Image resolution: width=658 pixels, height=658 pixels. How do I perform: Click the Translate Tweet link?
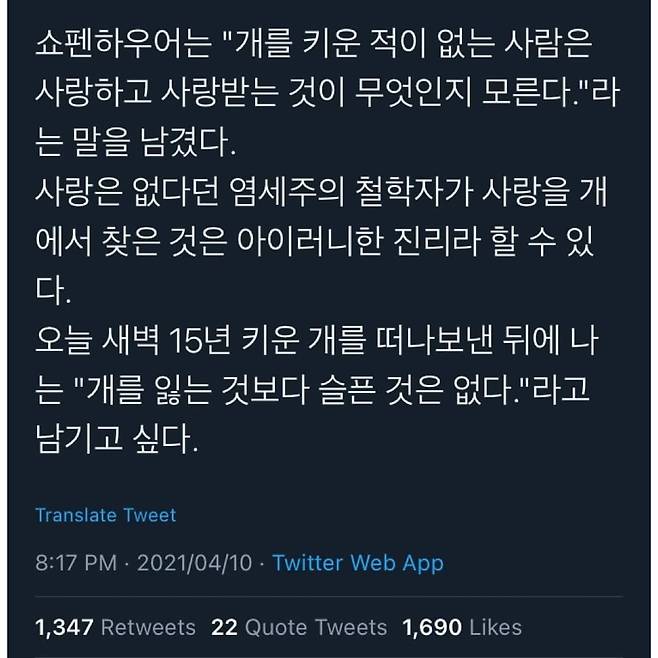click(105, 515)
